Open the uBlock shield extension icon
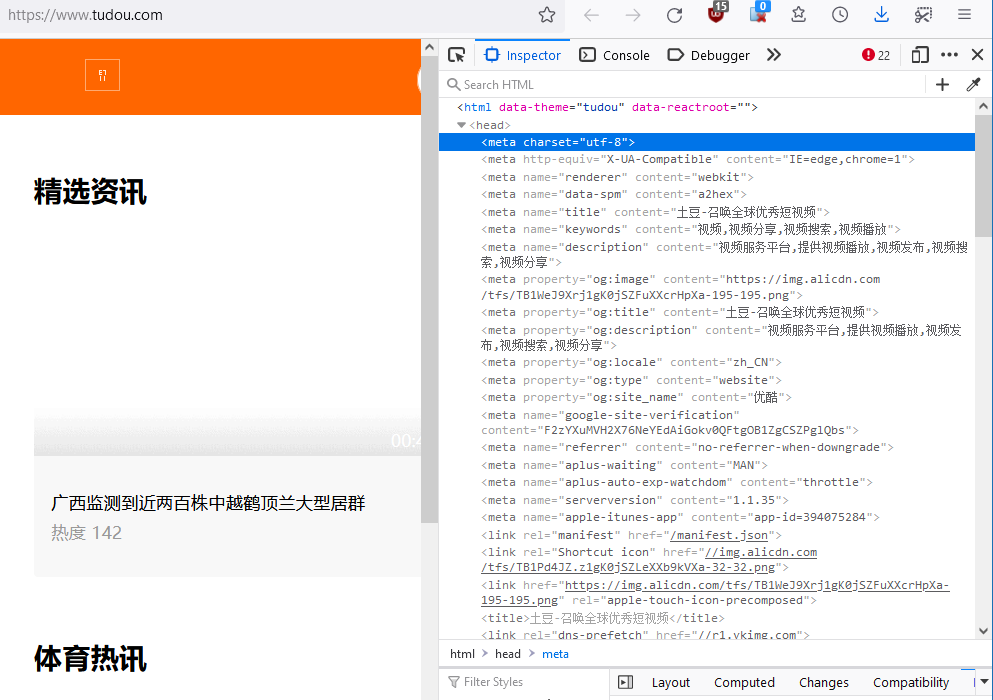 716,13
